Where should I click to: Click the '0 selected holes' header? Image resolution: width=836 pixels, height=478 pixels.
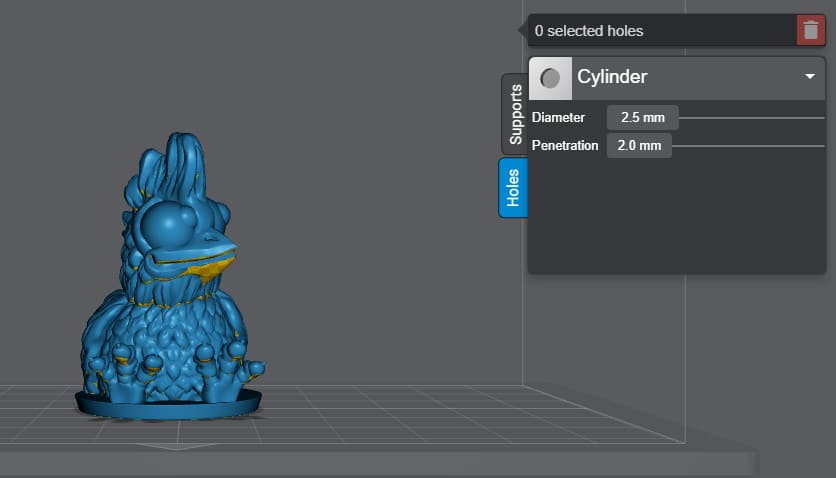click(589, 31)
